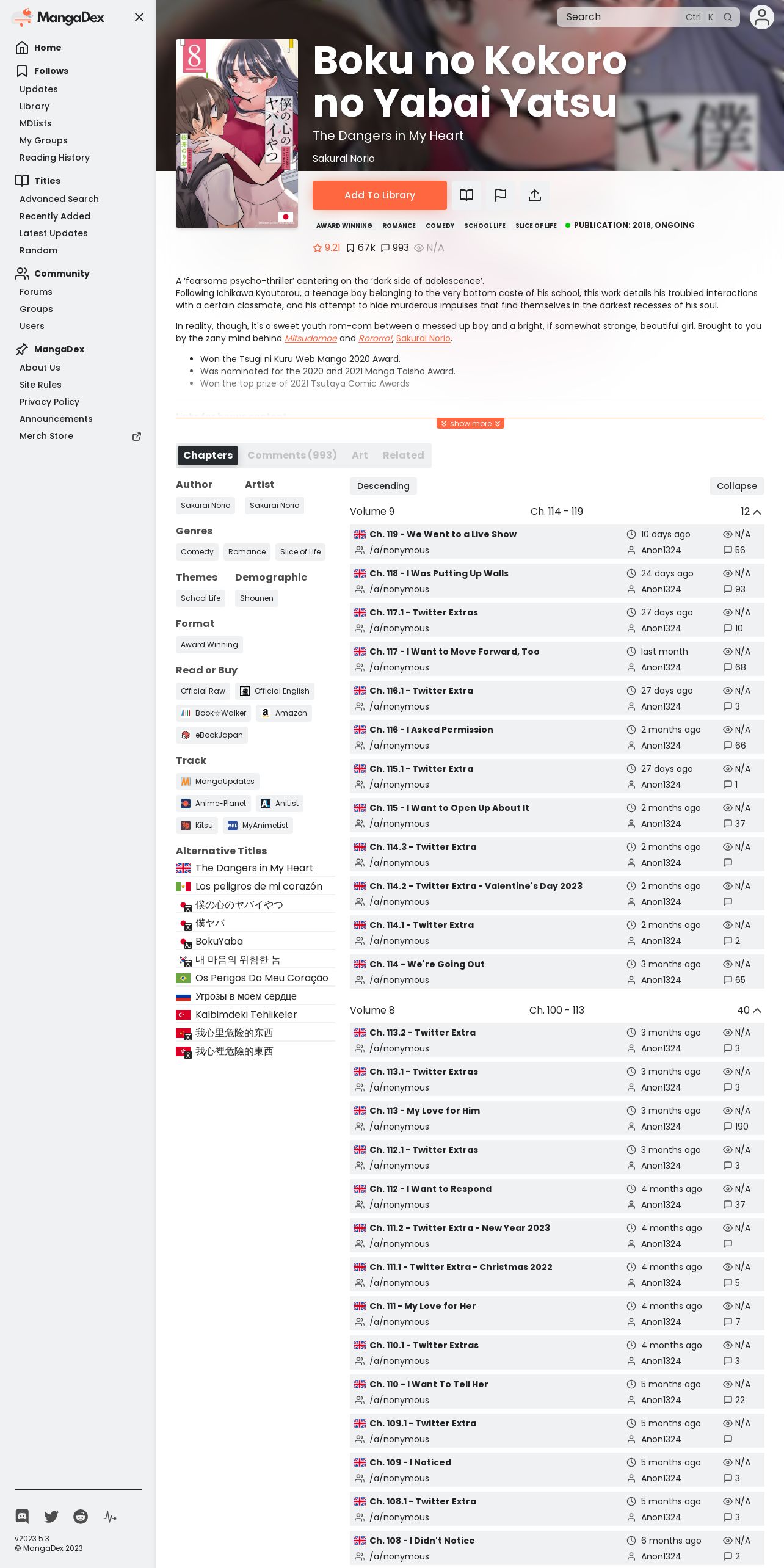Click author tag Sakurai Norio under Author
The image size is (784, 1568).
click(205, 506)
